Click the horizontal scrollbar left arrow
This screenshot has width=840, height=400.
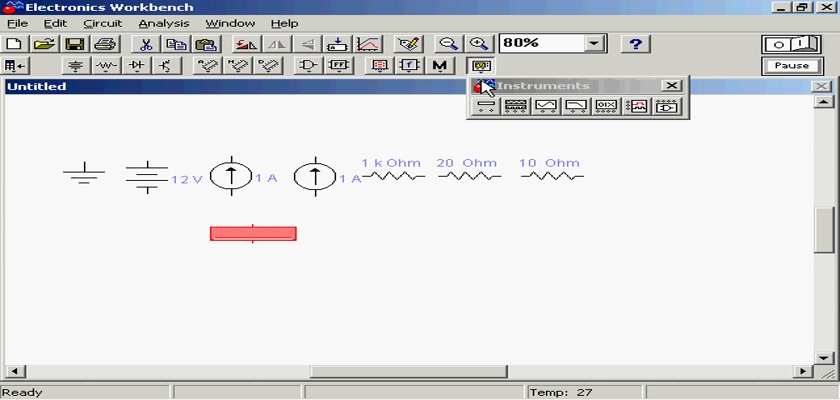point(14,371)
